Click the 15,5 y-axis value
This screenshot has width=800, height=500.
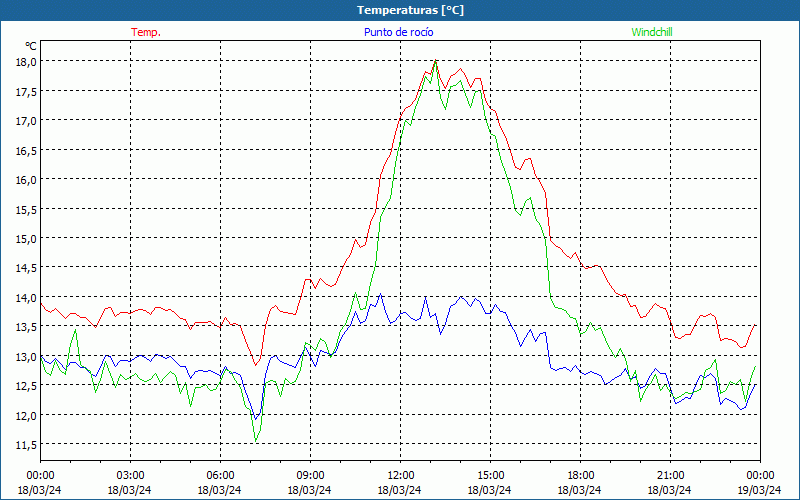27,209
